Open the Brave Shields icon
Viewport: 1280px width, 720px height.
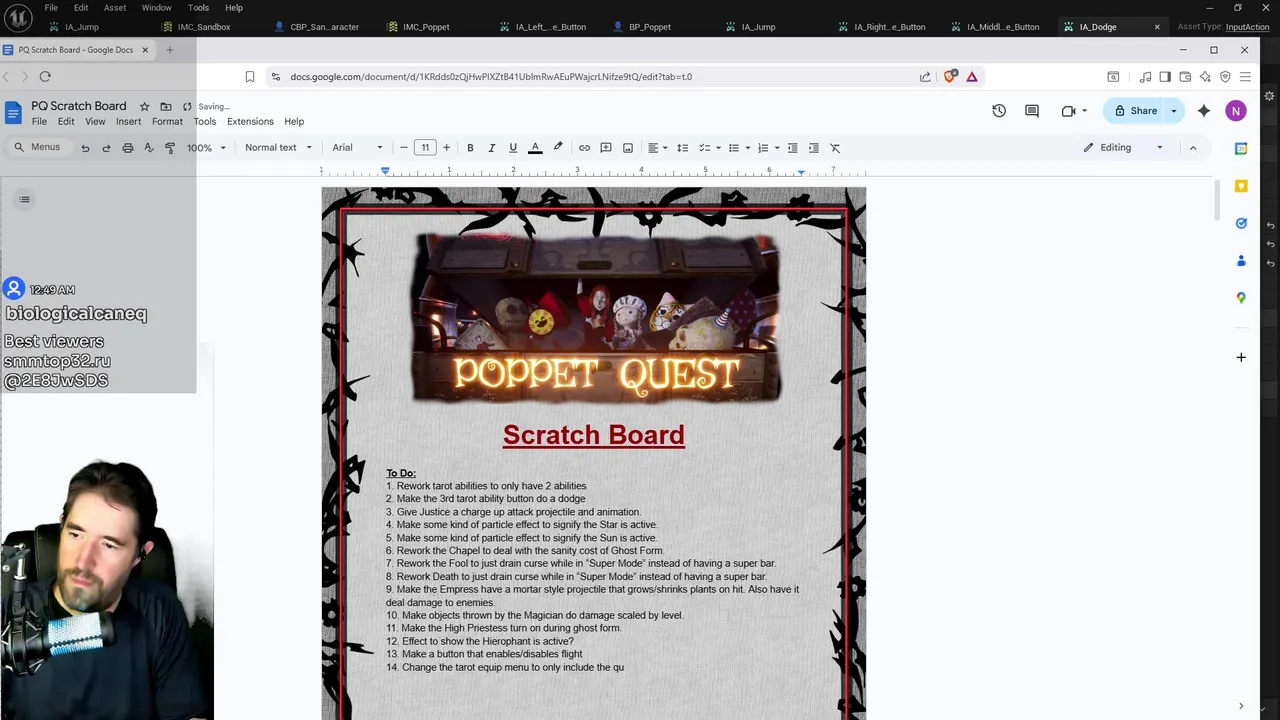[950, 76]
